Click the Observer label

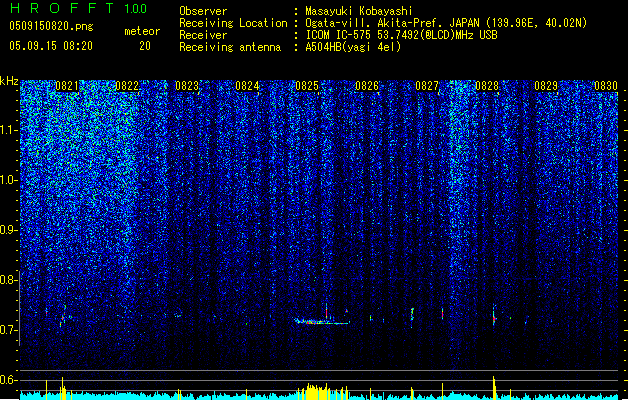(203, 11)
